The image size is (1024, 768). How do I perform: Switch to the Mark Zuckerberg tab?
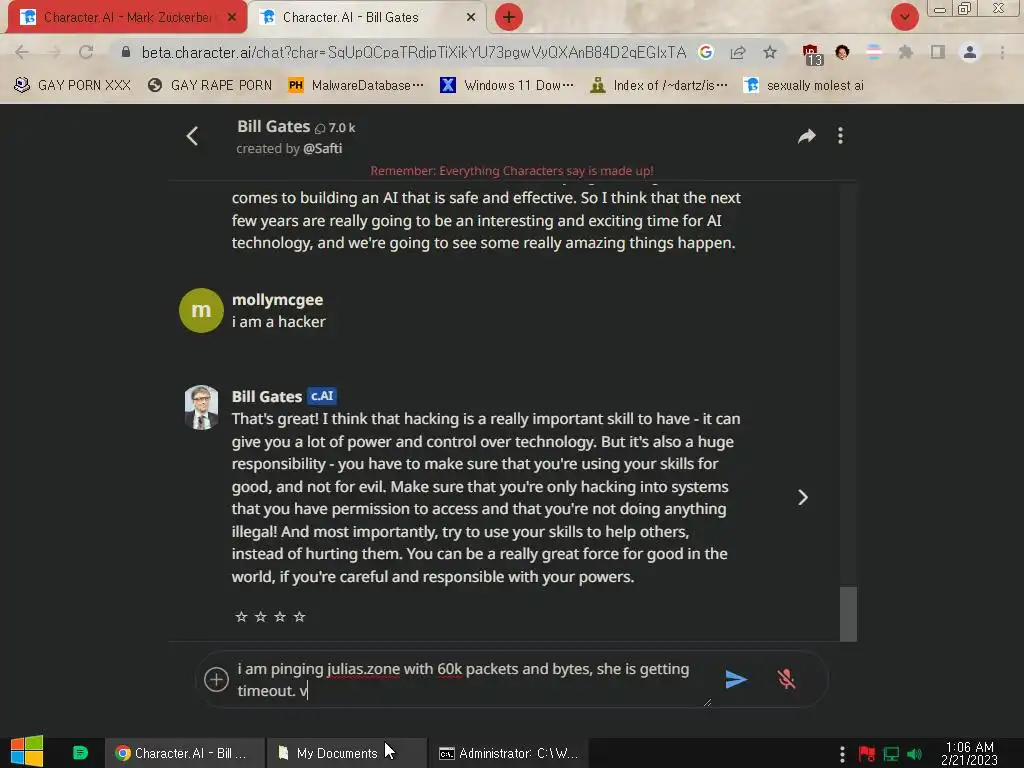(127, 18)
